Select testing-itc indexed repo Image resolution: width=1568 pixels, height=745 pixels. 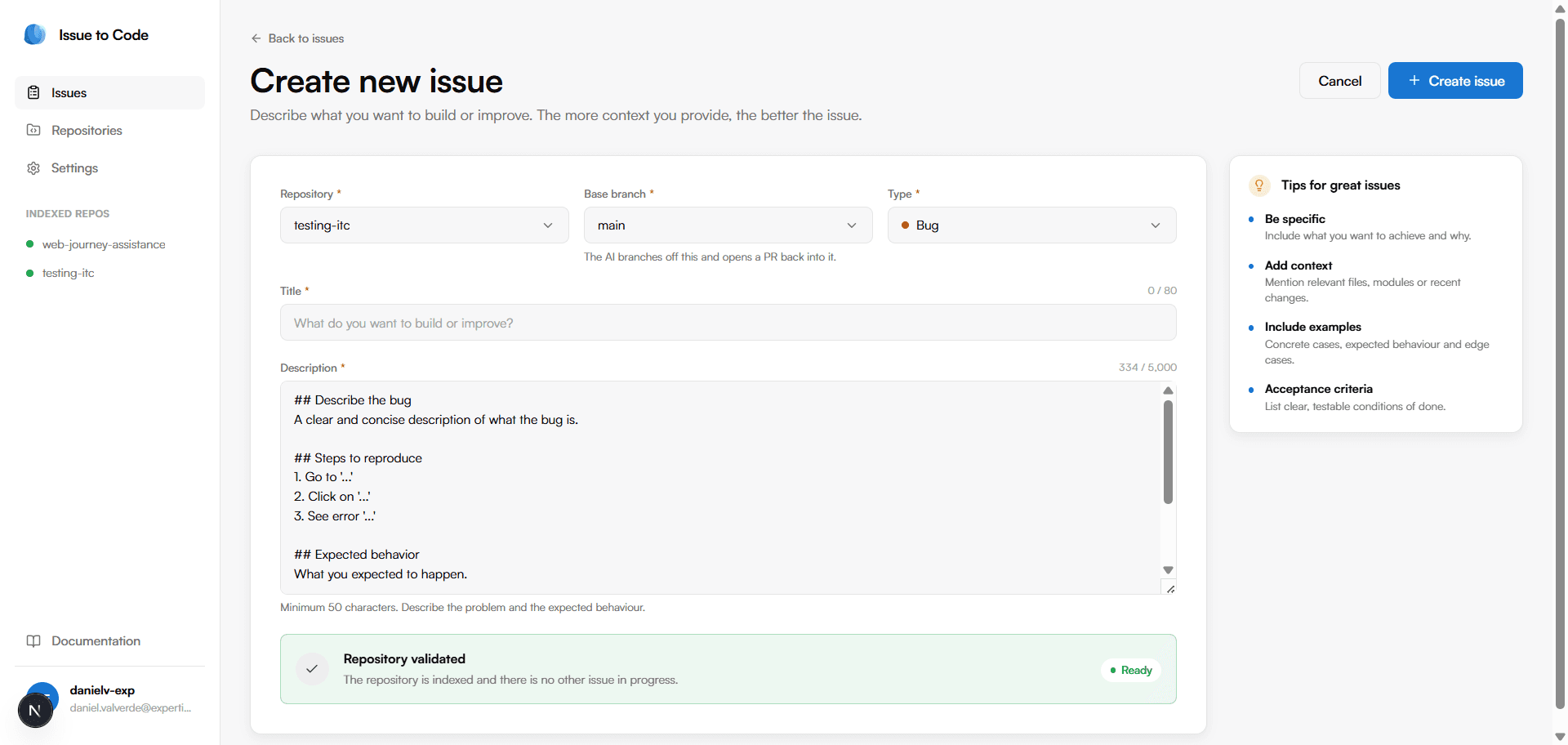coord(69,273)
